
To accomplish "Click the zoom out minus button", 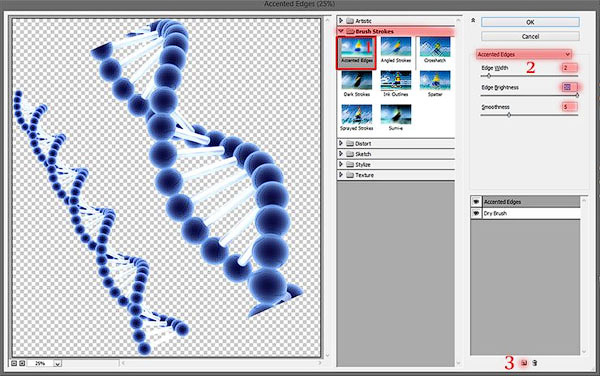I will coord(14,363).
